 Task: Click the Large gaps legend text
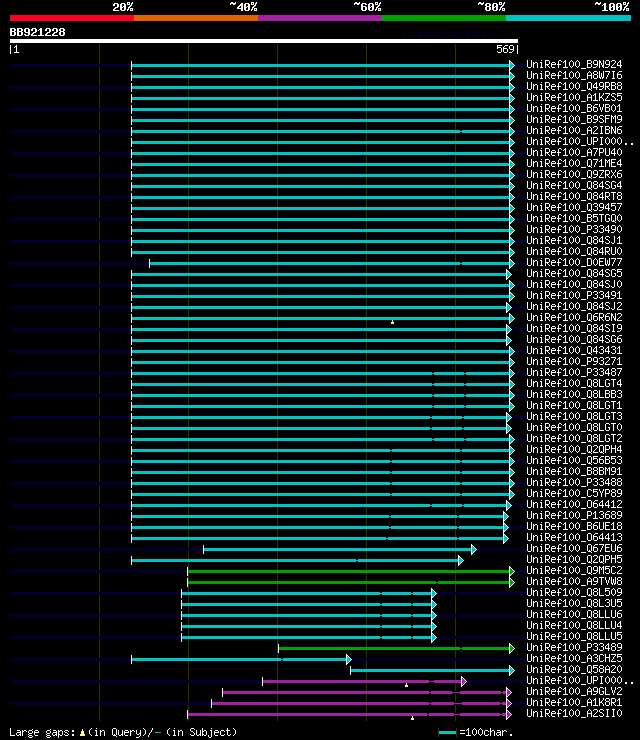(x=123, y=732)
